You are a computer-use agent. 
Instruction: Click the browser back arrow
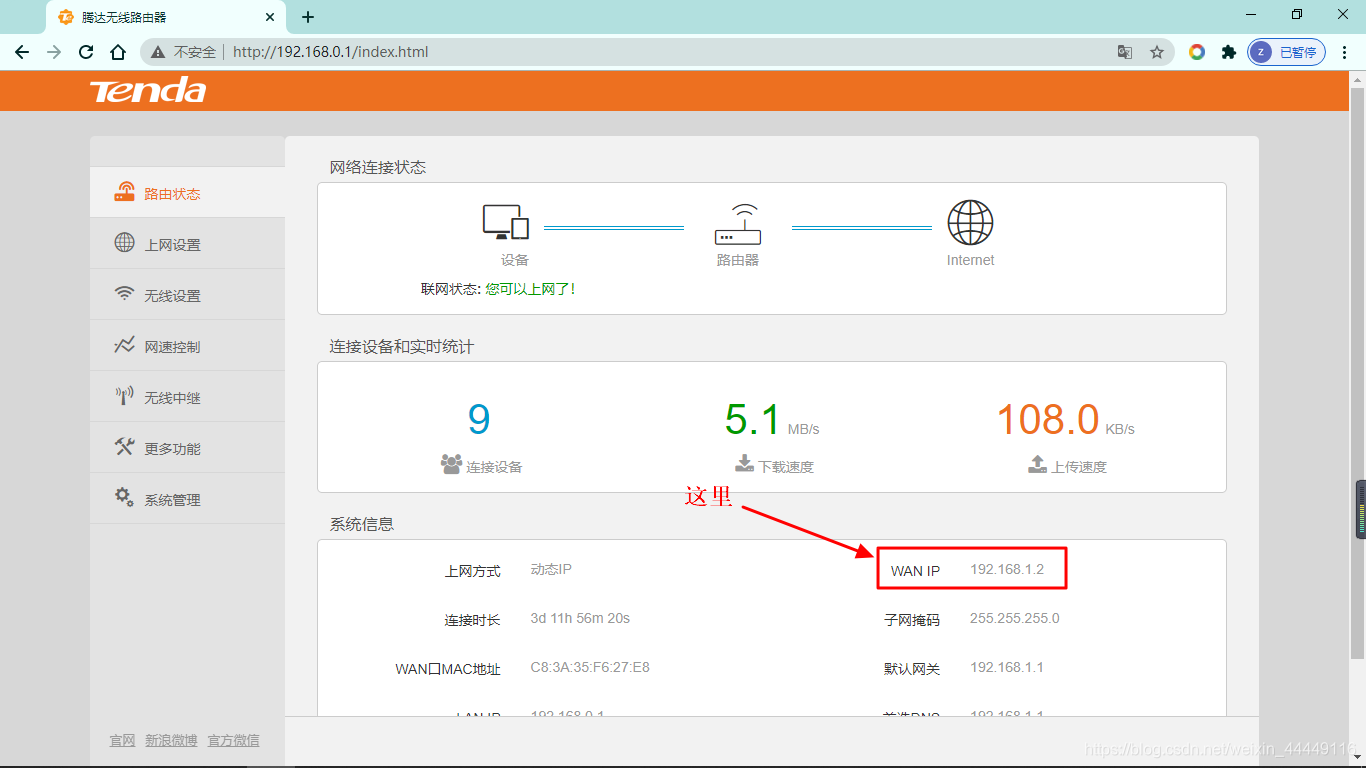point(22,52)
